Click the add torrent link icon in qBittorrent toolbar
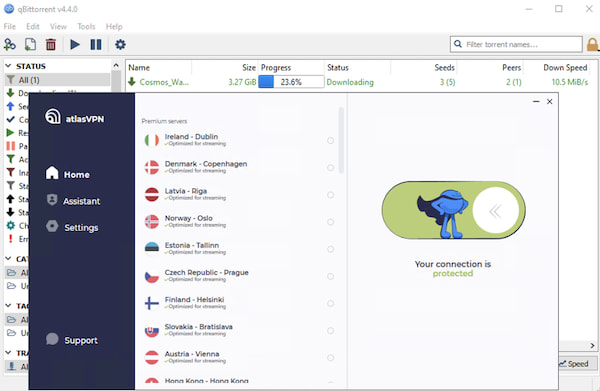This screenshot has width=600, height=391. coord(10,44)
